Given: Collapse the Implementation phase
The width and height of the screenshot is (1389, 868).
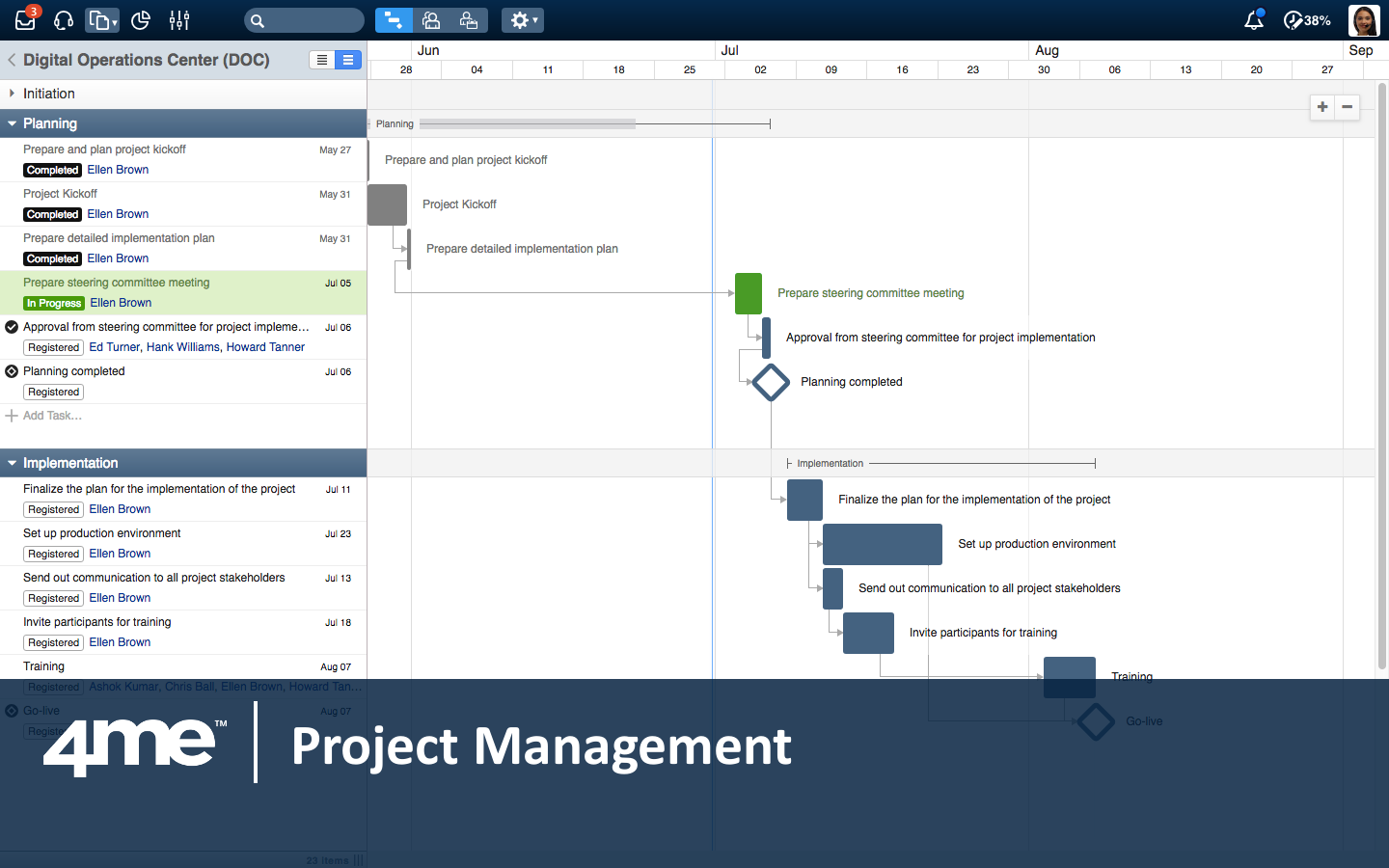Looking at the screenshot, I should click(x=12, y=463).
